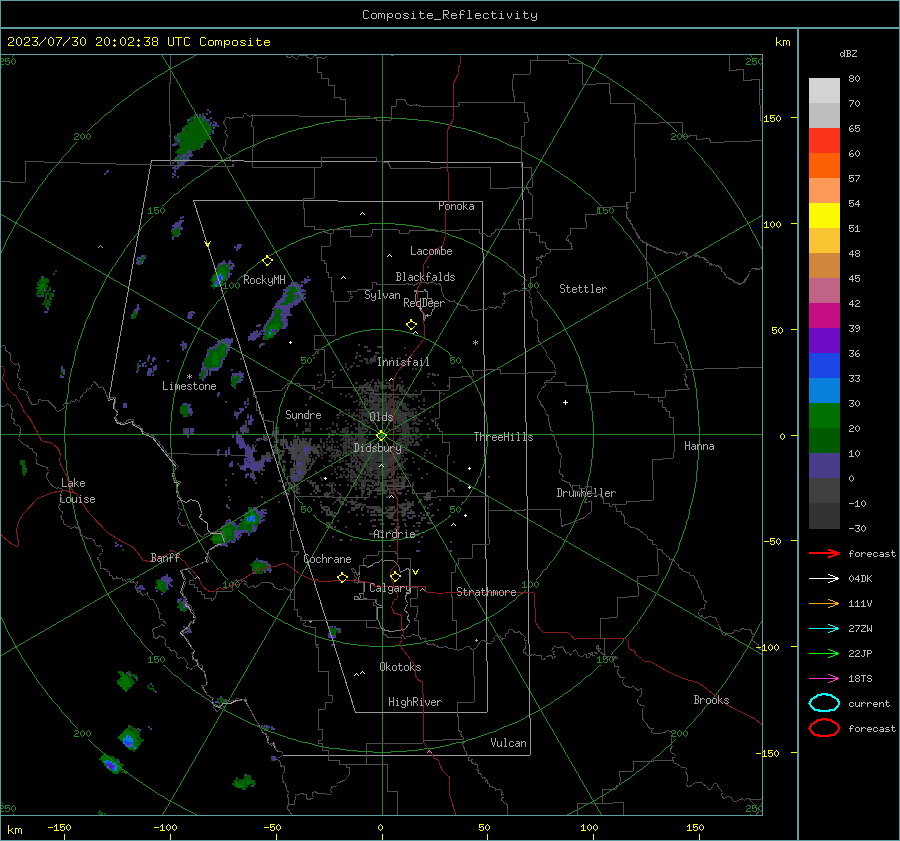Select the orange 111V arrow legend icon
Screen dimensions: 900x841
(824, 603)
